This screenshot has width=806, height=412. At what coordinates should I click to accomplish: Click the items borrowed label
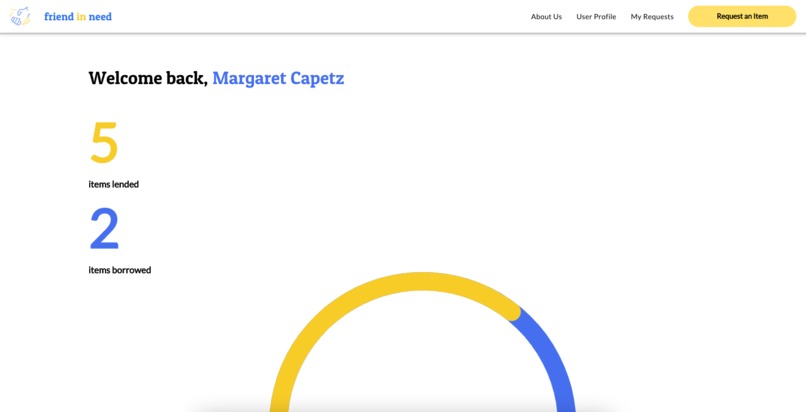(x=120, y=270)
